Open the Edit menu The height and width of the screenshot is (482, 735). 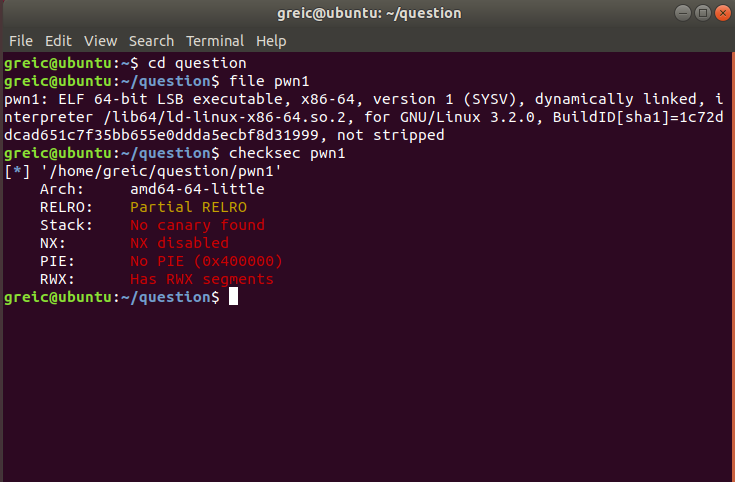[x=58, y=41]
